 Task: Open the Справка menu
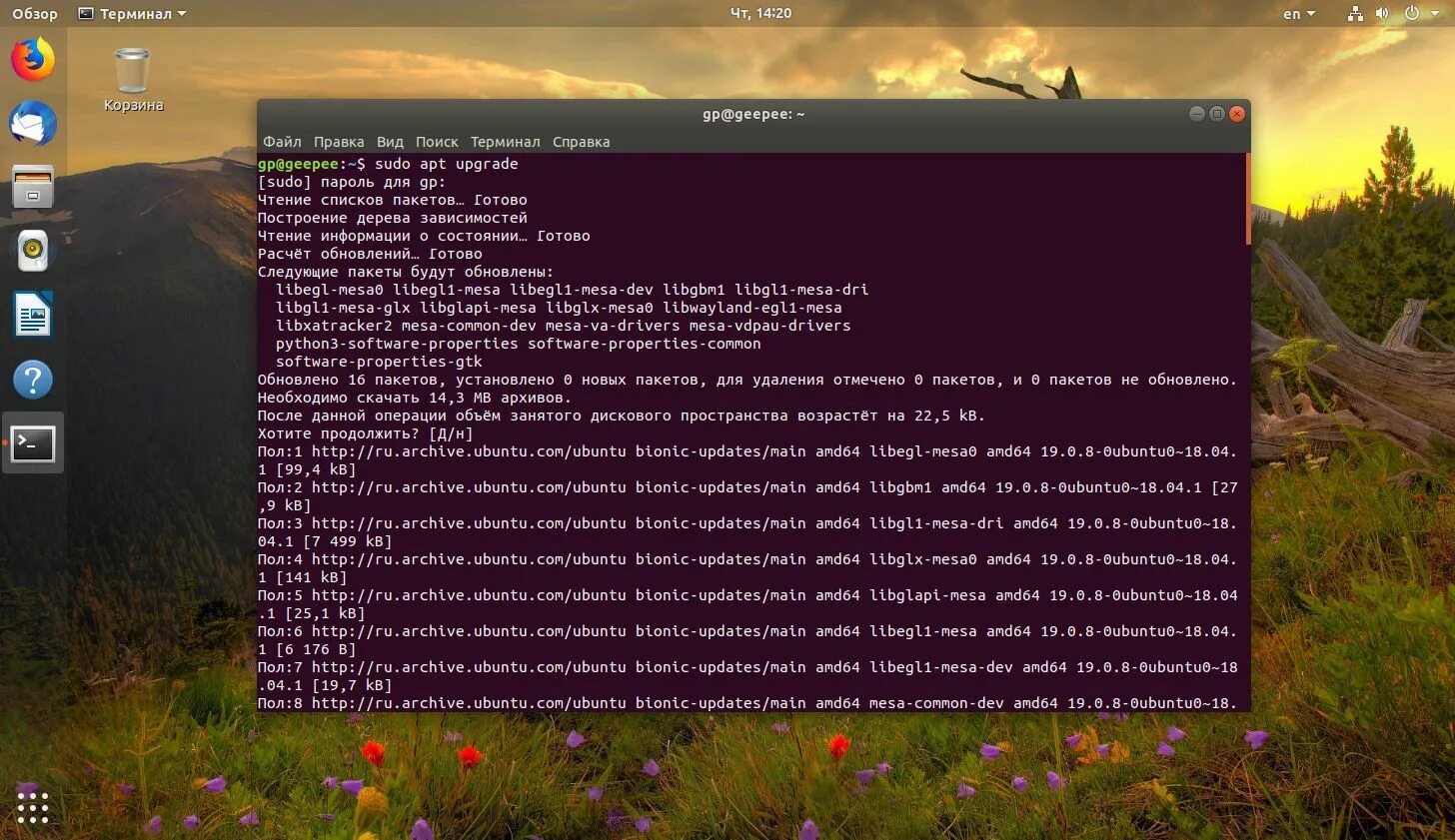[581, 142]
